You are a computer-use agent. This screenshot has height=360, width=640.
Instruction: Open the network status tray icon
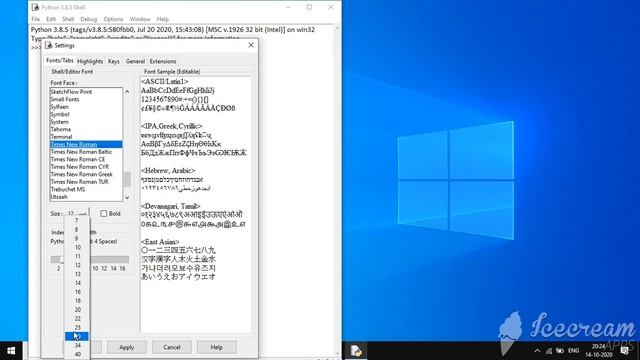click(549, 351)
